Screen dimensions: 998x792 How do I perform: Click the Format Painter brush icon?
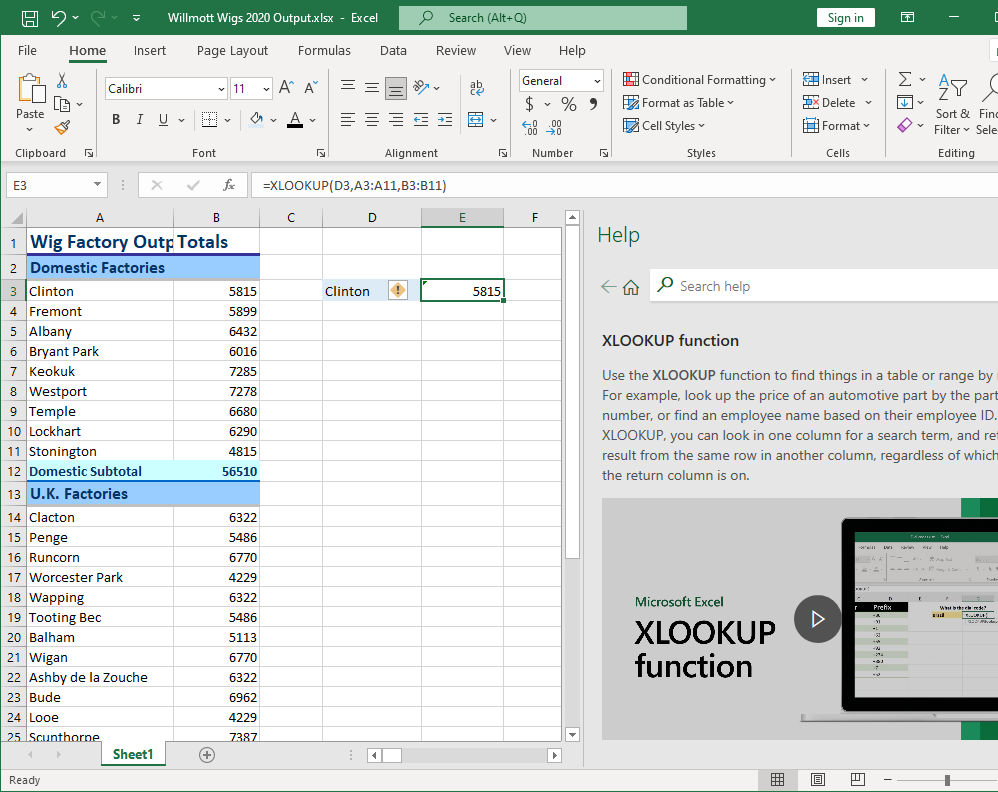tap(62, 127)
